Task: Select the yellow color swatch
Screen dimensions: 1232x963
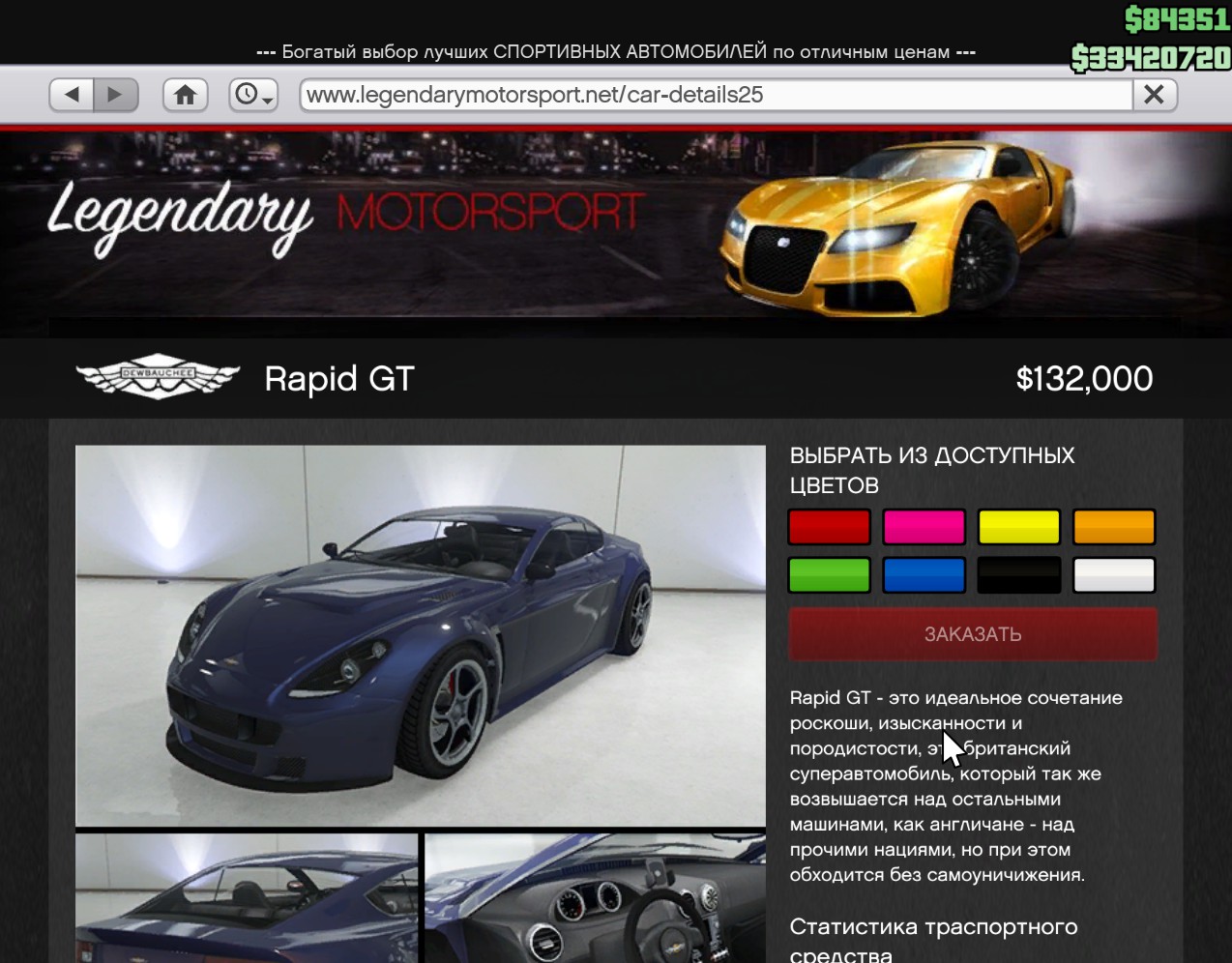Action: (x=1019, y=527)
